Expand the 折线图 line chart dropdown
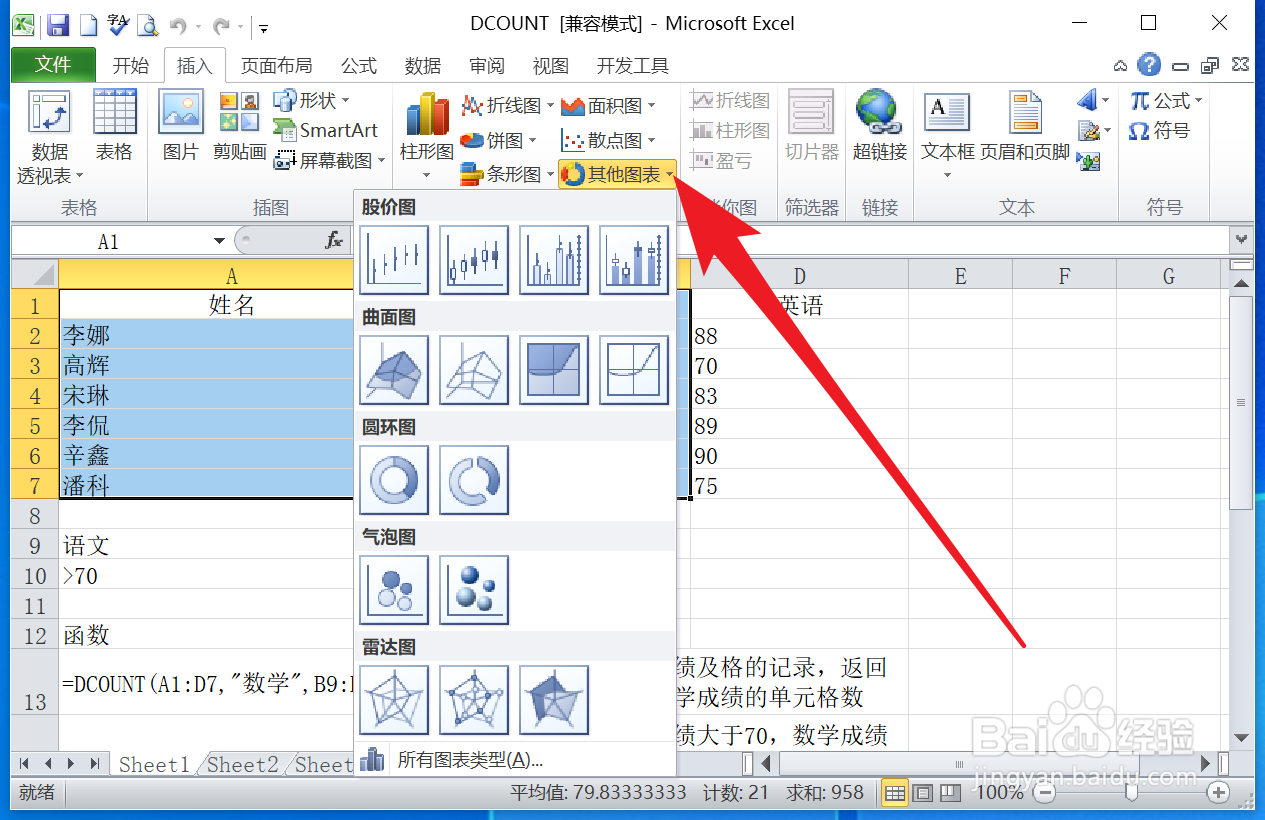The width and height of the screenshot is (1265, 820). click(x=508, y=105)
